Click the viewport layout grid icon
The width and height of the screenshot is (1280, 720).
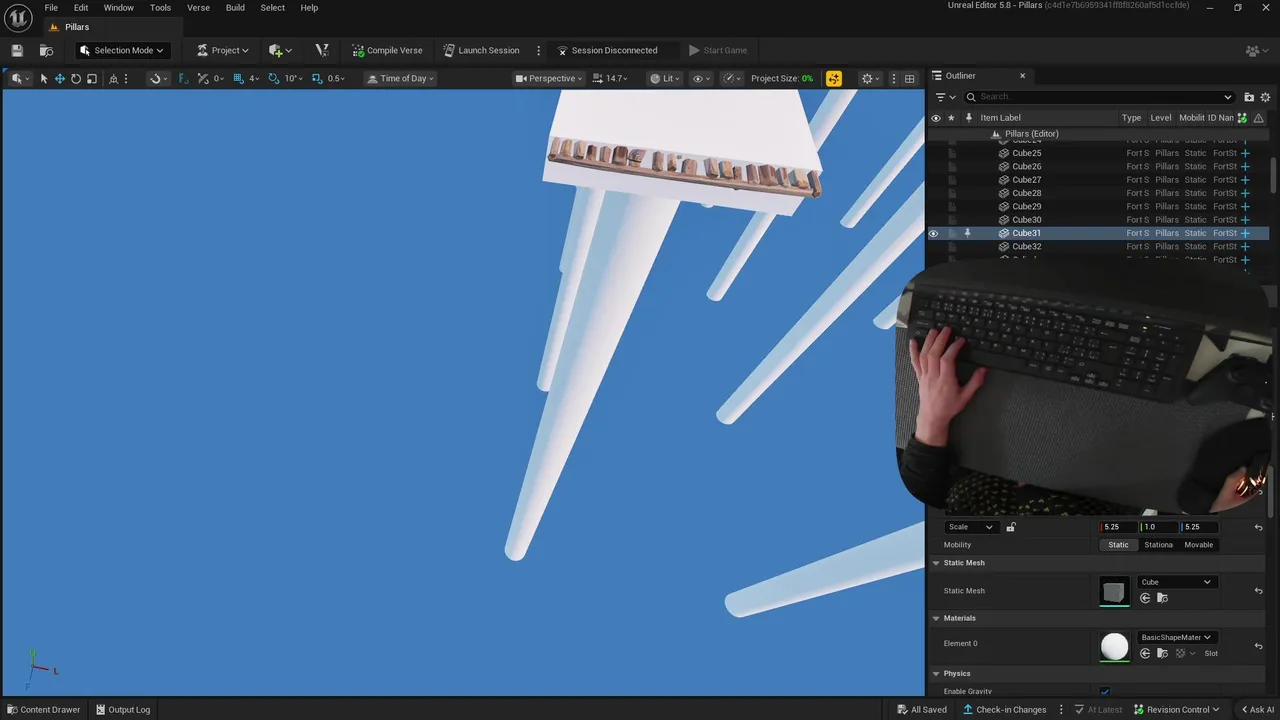pyautogui.click(x=909, y=78)
